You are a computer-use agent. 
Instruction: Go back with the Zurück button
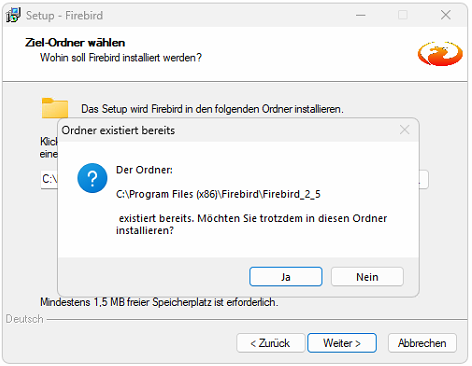click(271, 343)
